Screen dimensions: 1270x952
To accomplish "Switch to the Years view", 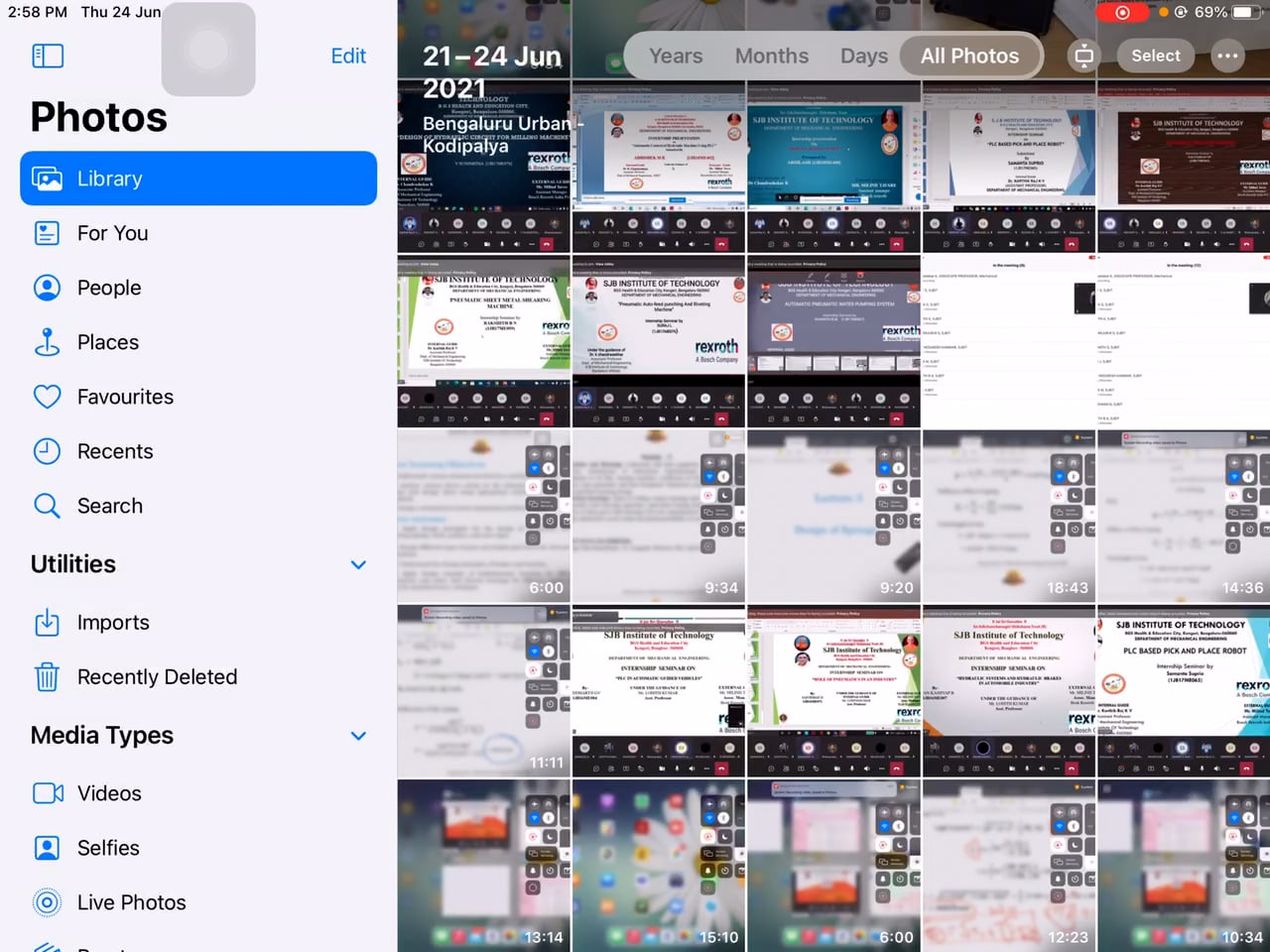I will (x=676, y=57).
